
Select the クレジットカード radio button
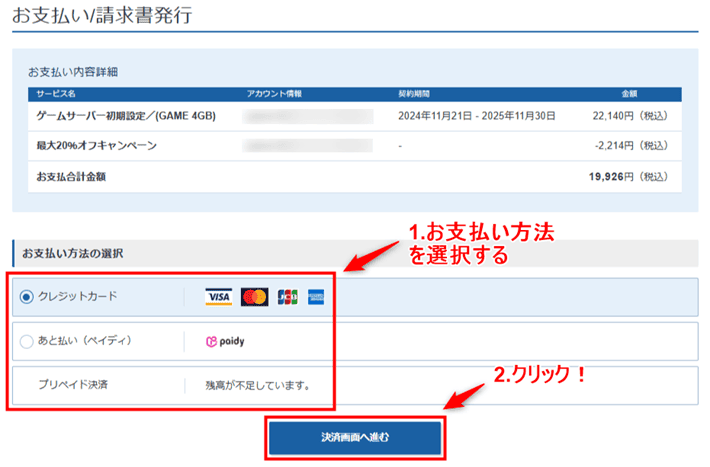(26, 297)
